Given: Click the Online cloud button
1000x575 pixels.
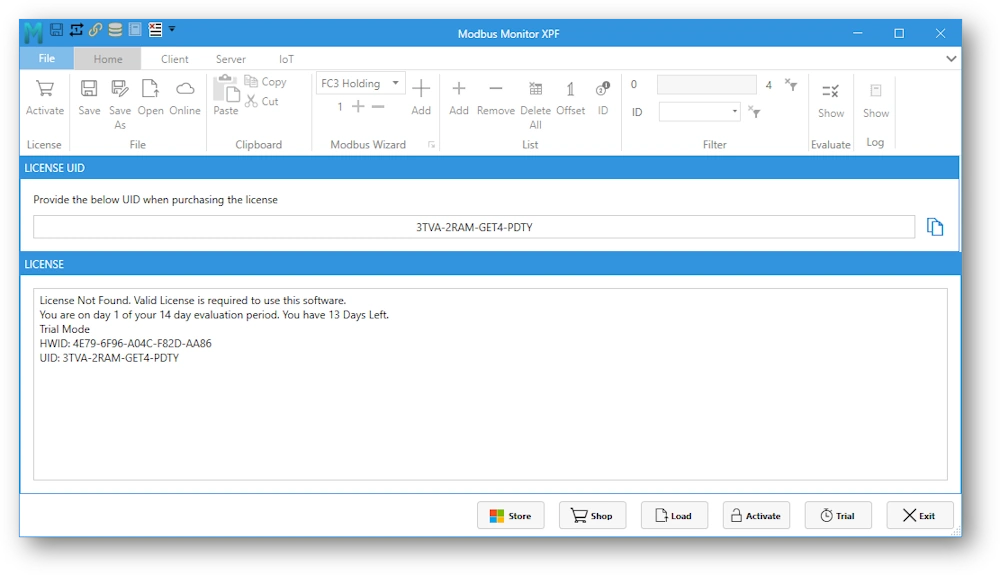Looking at the screenshot, I should pos(185,98).
